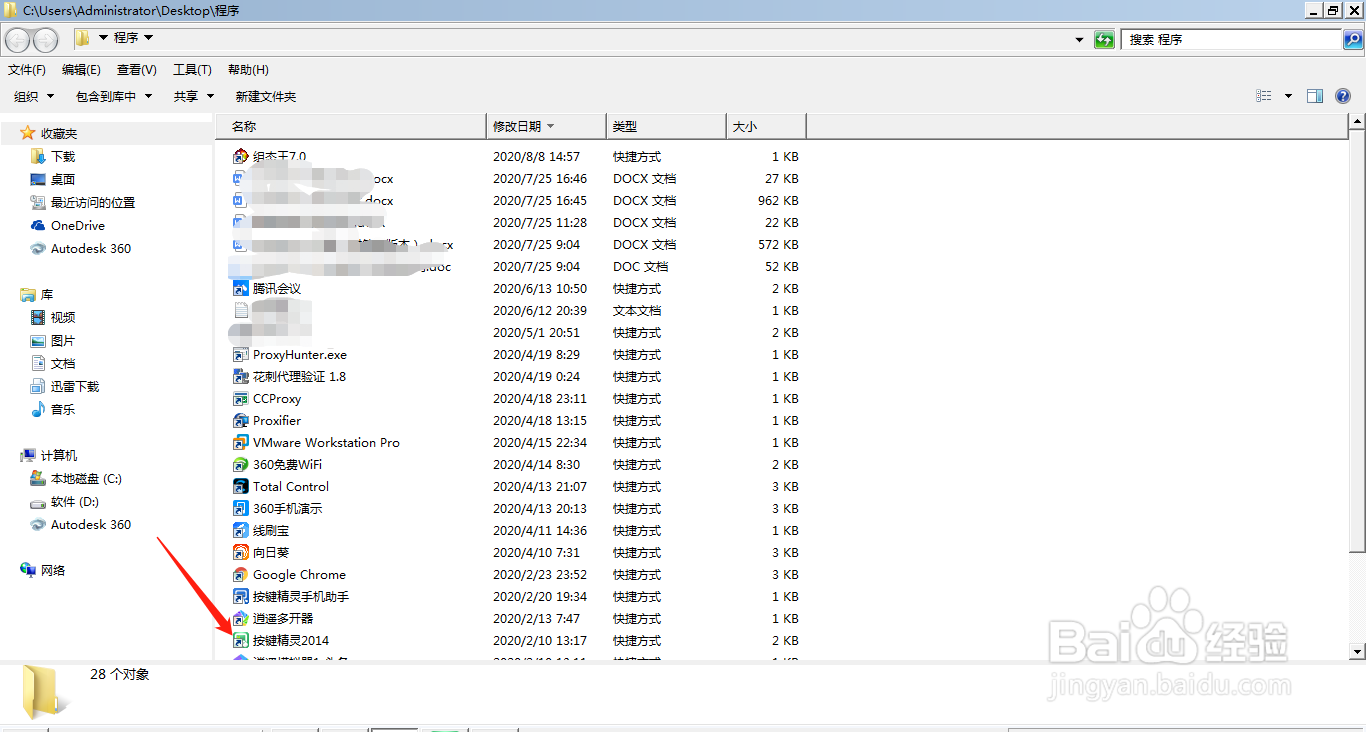This screenshot has width=1366, height=732.
Task: Expand the 组织 dropdown menu
Action: (33, 96)
